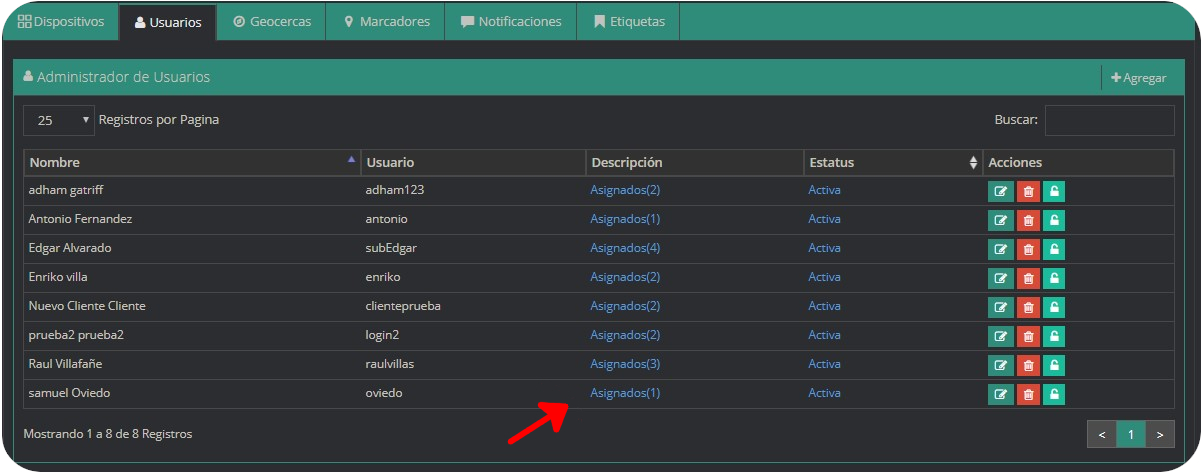The height and width of the screenshot is (472, 1201).
Task: Open the Geocercas tab
Action: (x=271, y=22)
